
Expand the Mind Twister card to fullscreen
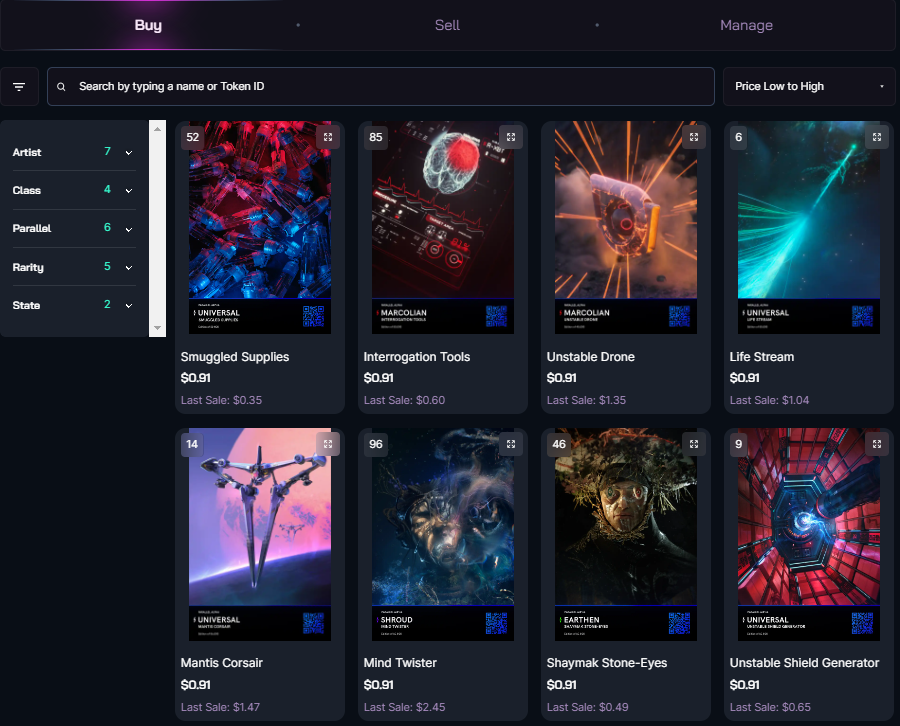(x=510, y=443)
